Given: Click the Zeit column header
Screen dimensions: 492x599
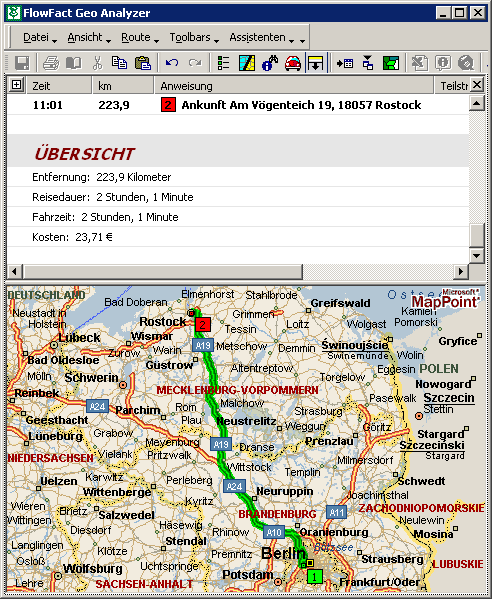Looking at the screenshot, I should pos(59,86).
